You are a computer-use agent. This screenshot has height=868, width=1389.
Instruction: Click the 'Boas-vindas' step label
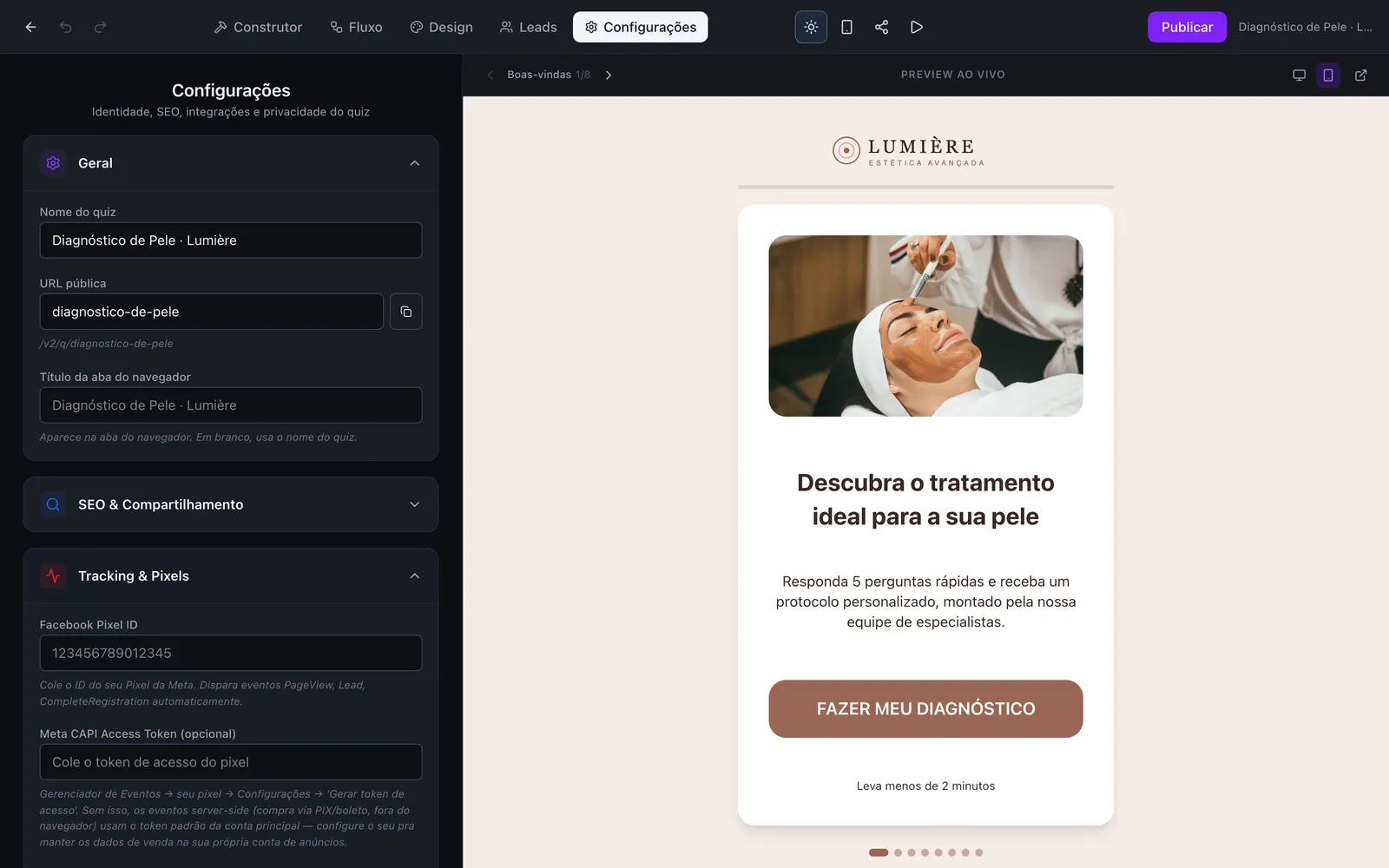[x=539, y=75]
